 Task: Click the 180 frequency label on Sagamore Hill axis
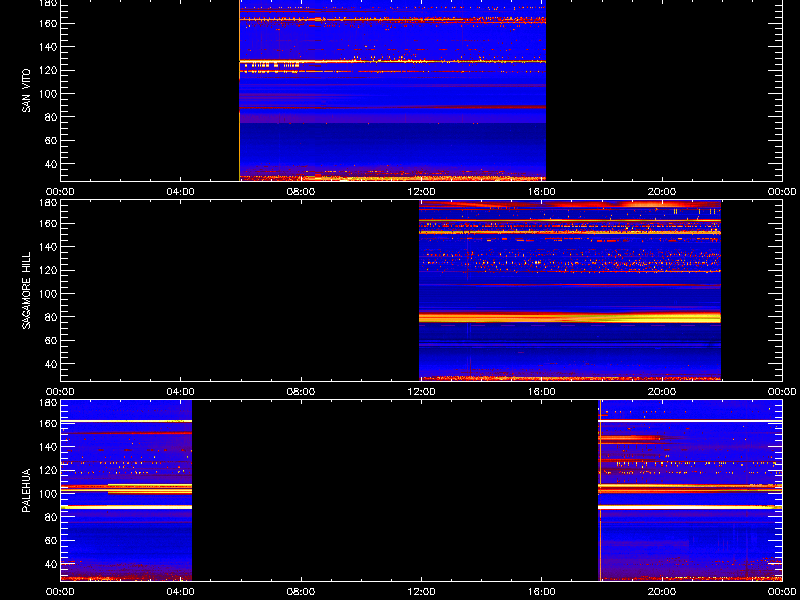pyautogui.click(x=48, y=203)
